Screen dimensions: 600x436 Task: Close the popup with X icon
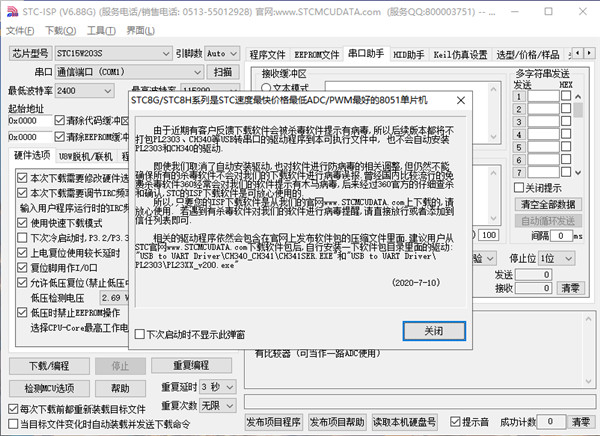[x=461, y=100]
